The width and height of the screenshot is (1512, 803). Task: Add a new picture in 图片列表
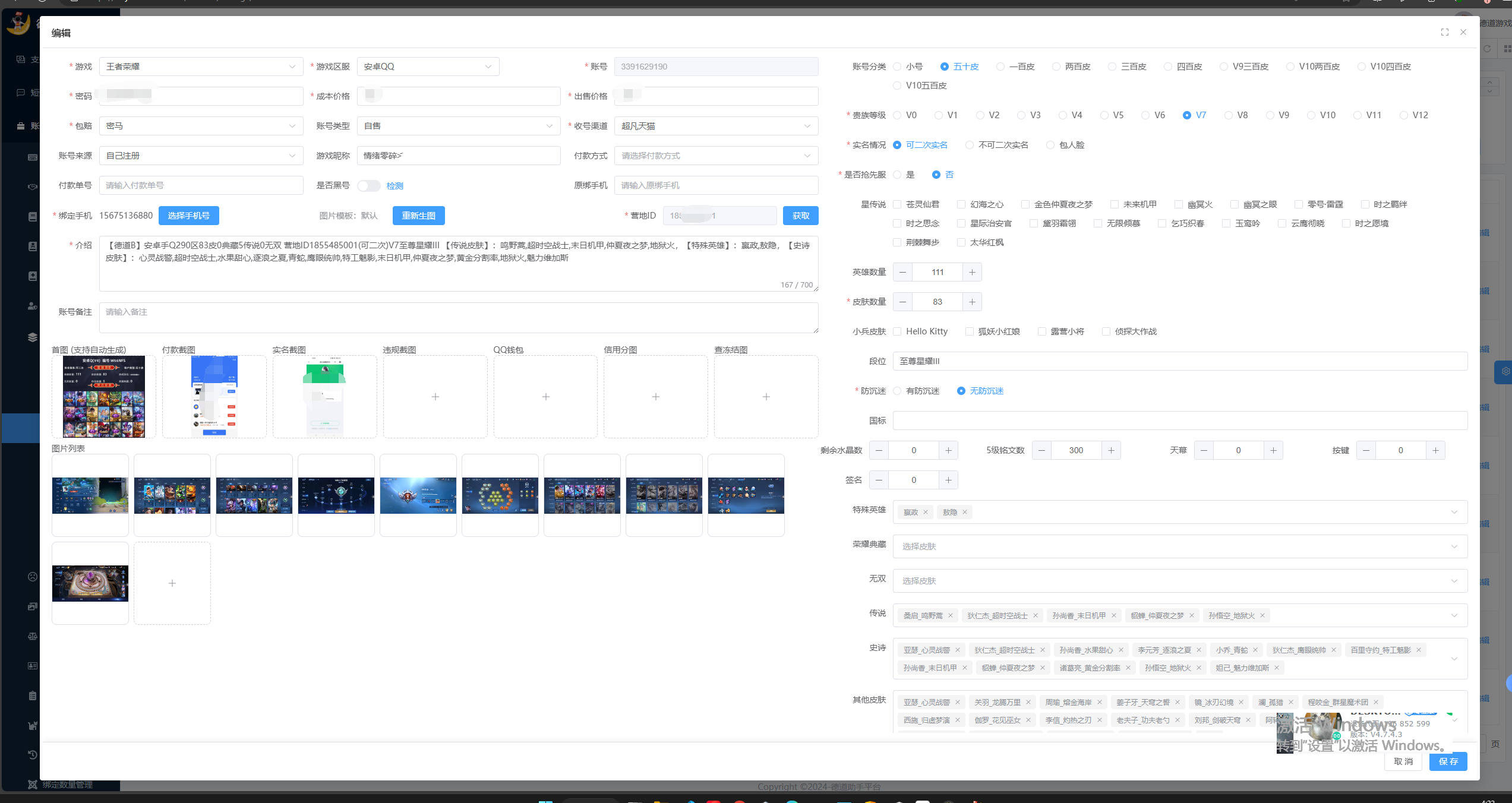(x=172, y=583)
